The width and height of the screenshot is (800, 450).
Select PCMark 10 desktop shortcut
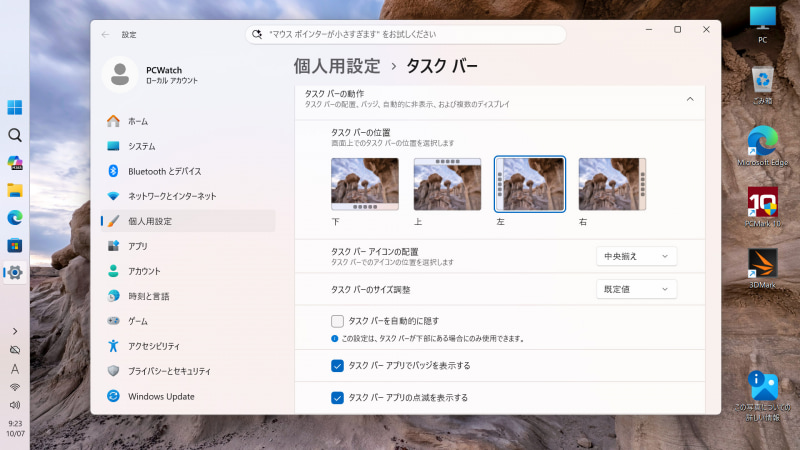click(x=762, y=207)
